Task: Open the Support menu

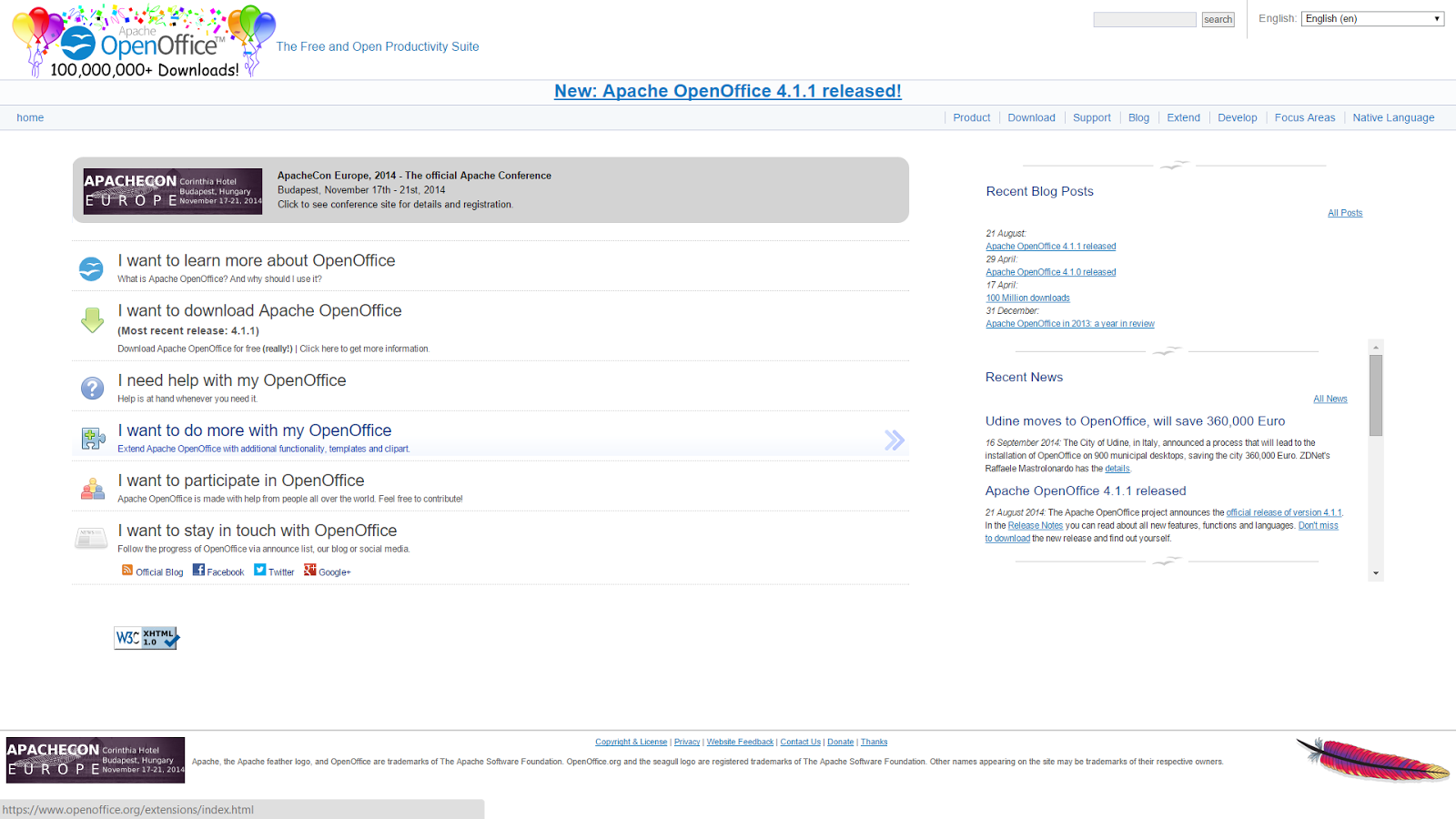Action: (1091, 117)
